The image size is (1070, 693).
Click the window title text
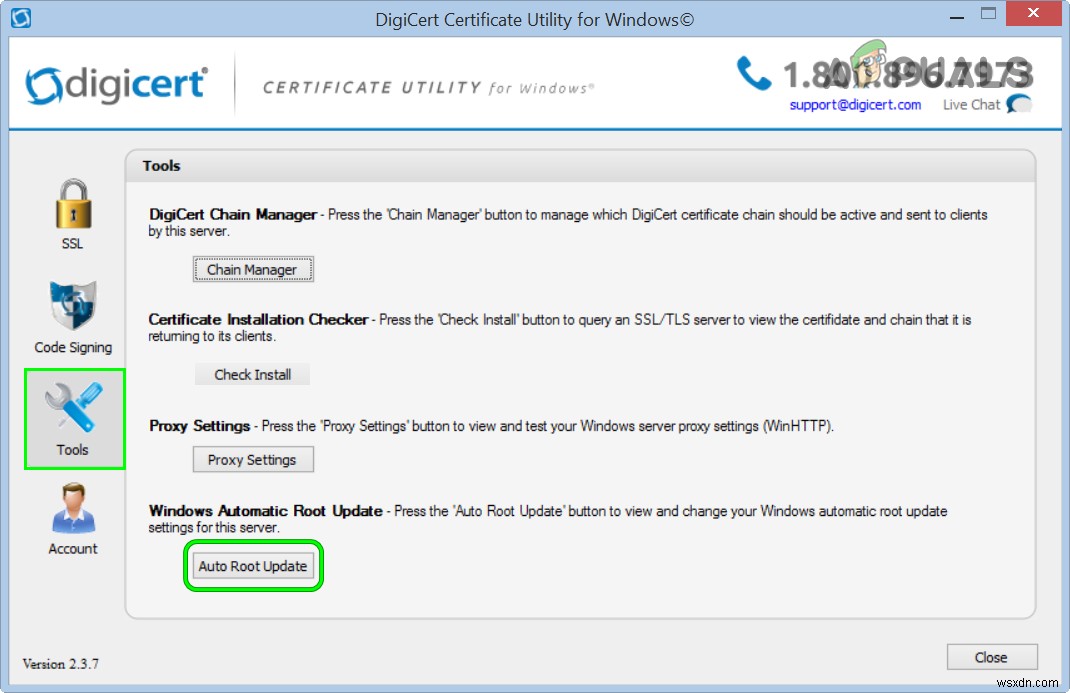[x=534, y=19]
